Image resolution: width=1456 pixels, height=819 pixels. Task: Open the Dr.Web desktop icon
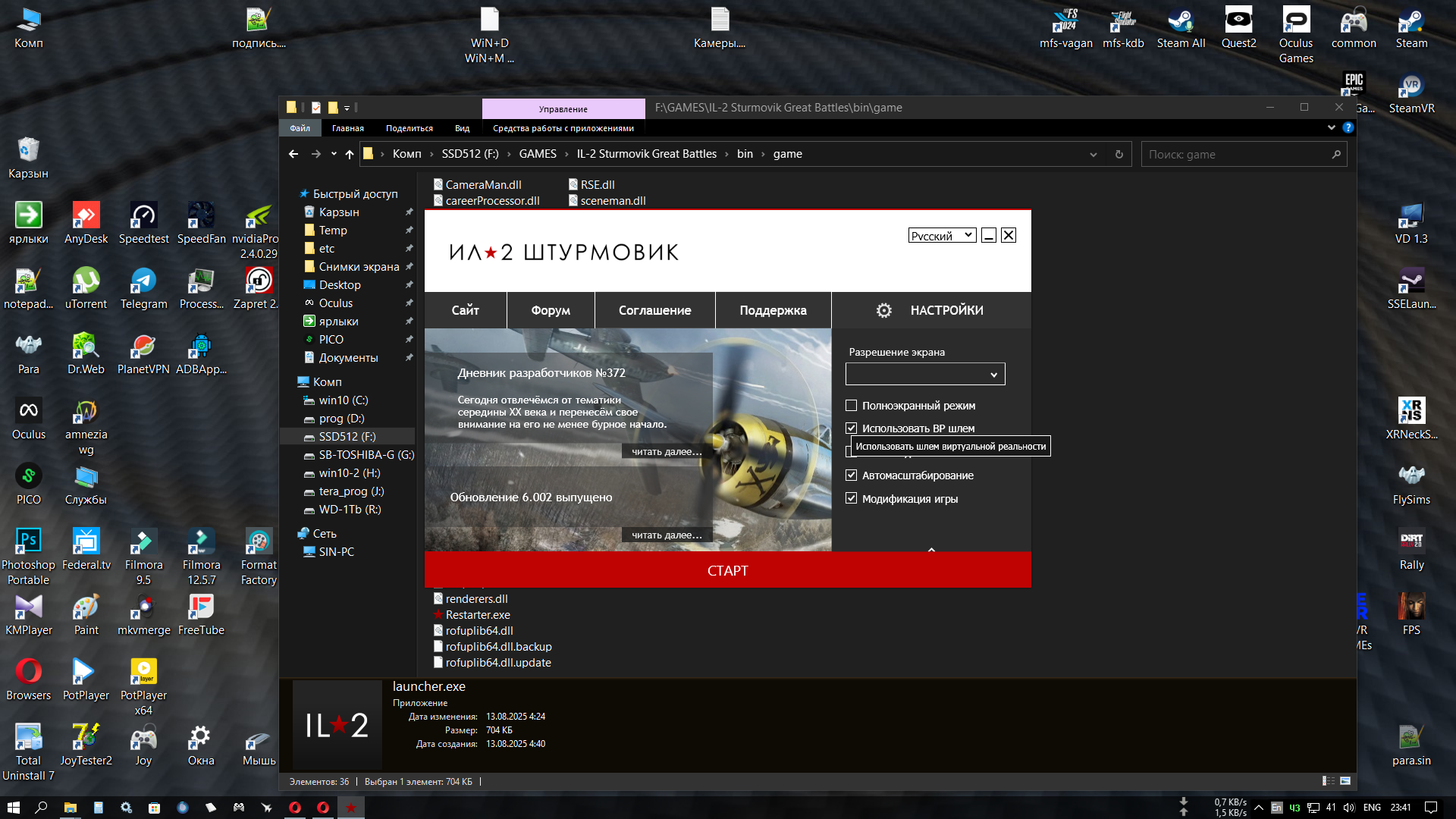[86, 347]
